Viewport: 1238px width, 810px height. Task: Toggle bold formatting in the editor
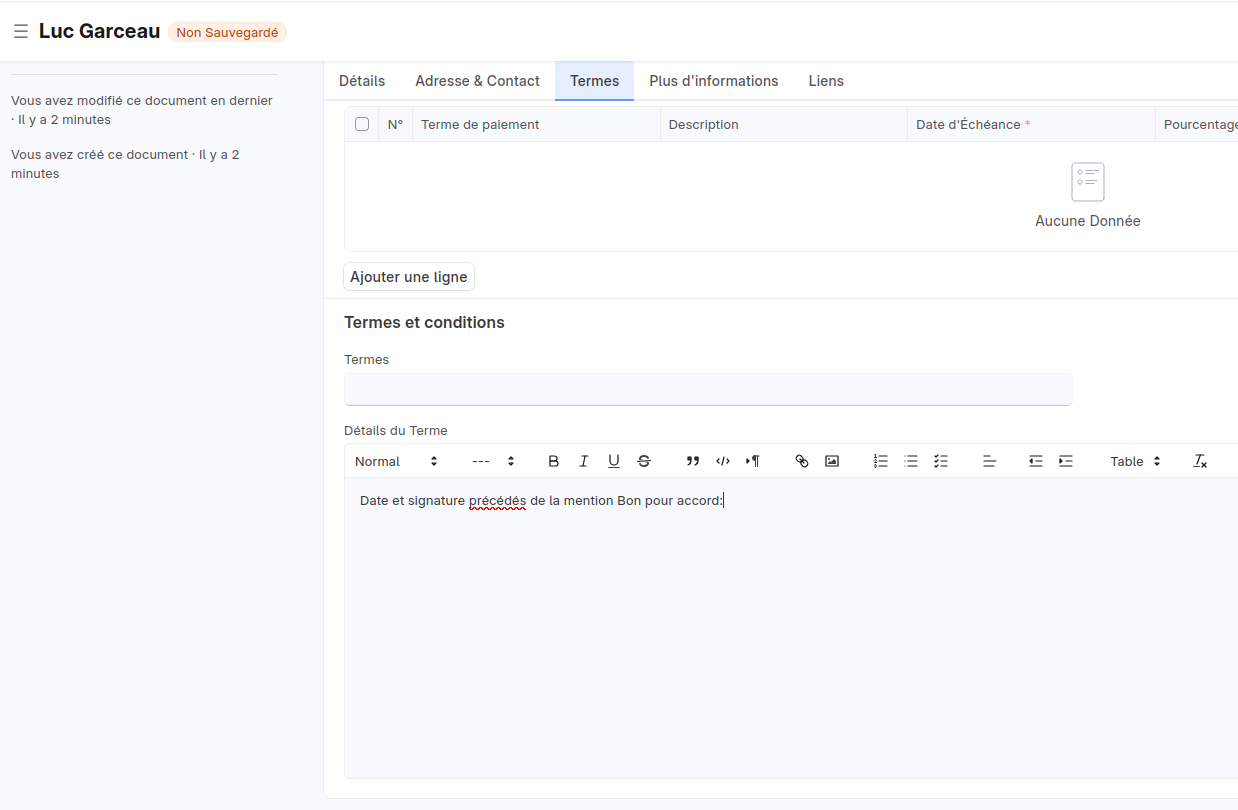pos(553,461)
